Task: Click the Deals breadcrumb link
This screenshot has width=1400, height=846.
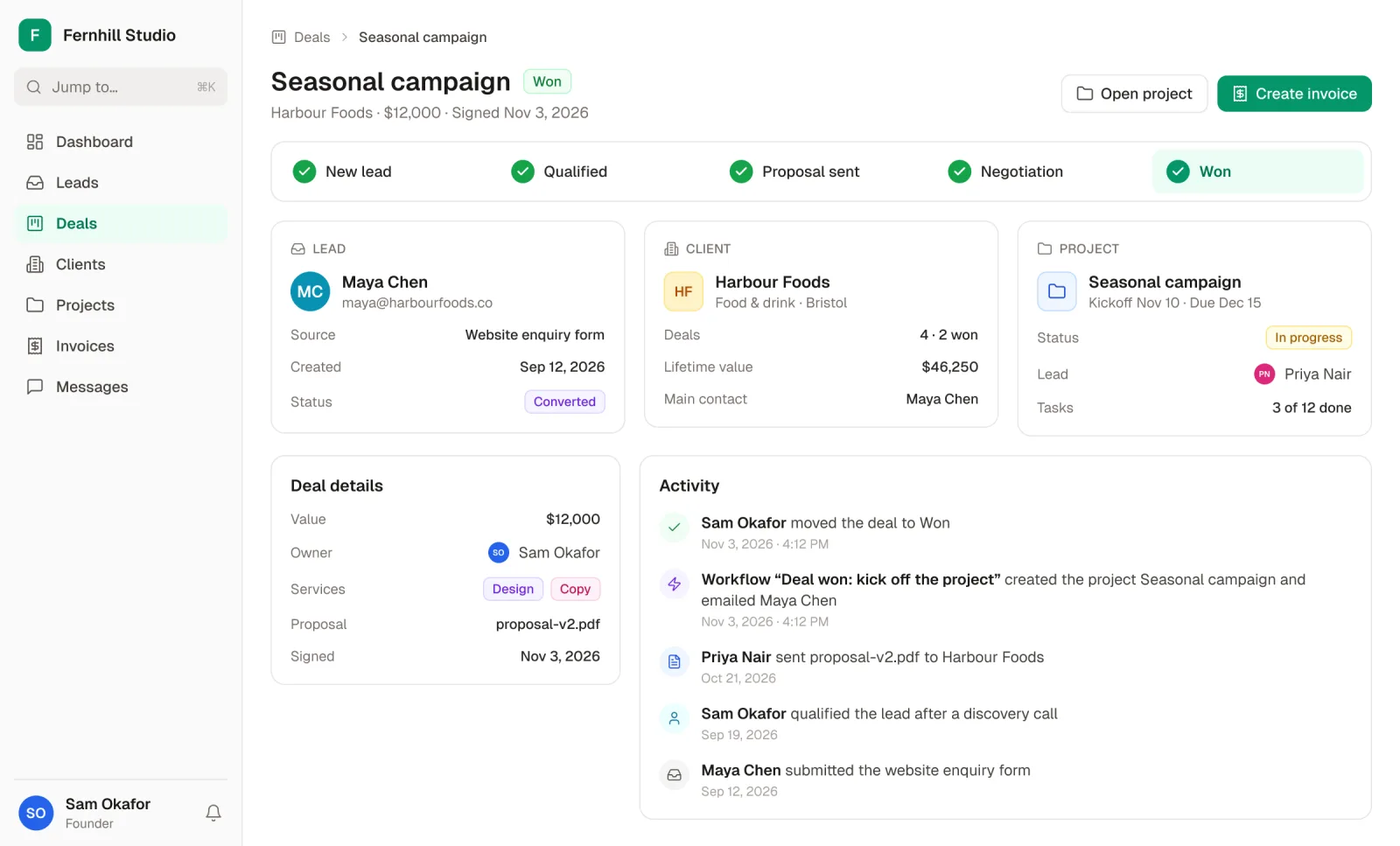Action: point(311,37)
